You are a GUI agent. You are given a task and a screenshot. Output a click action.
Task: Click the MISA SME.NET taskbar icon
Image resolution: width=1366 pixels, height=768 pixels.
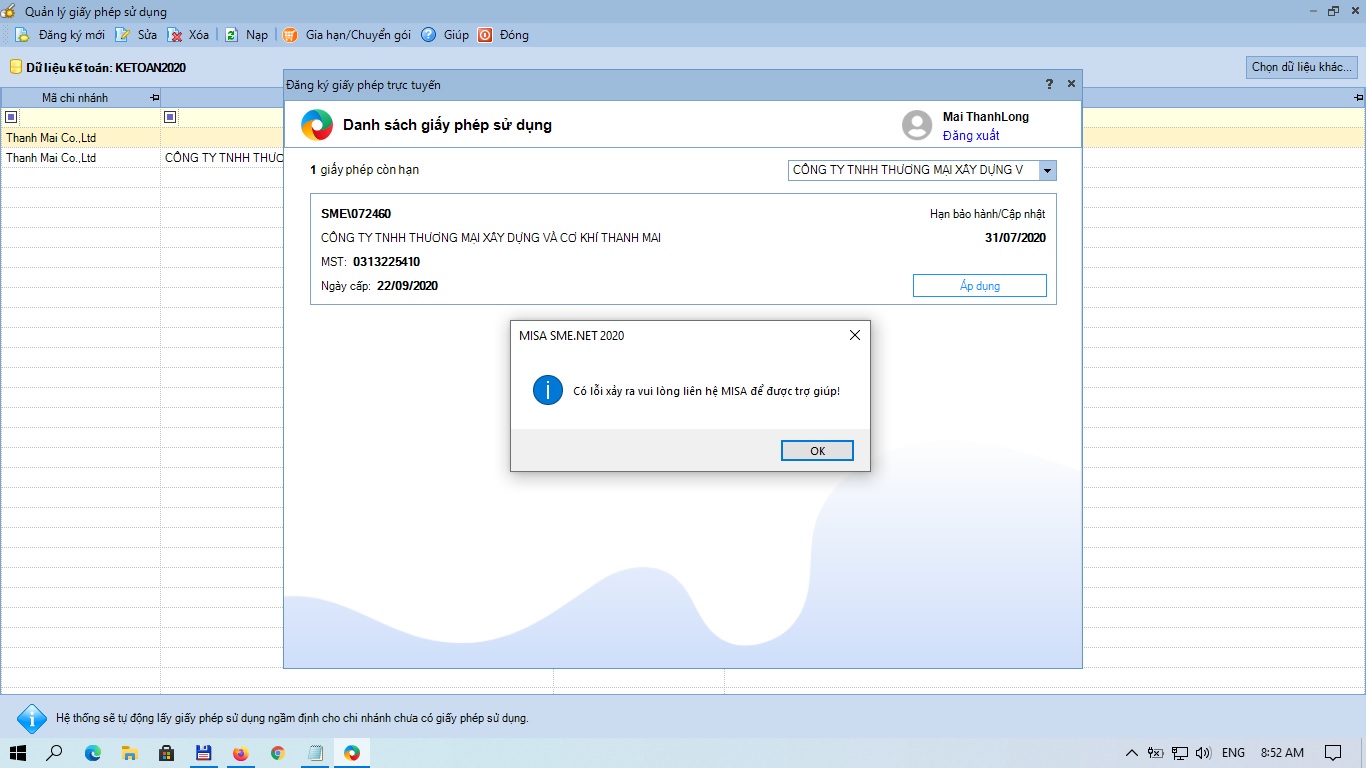point(352,753)
